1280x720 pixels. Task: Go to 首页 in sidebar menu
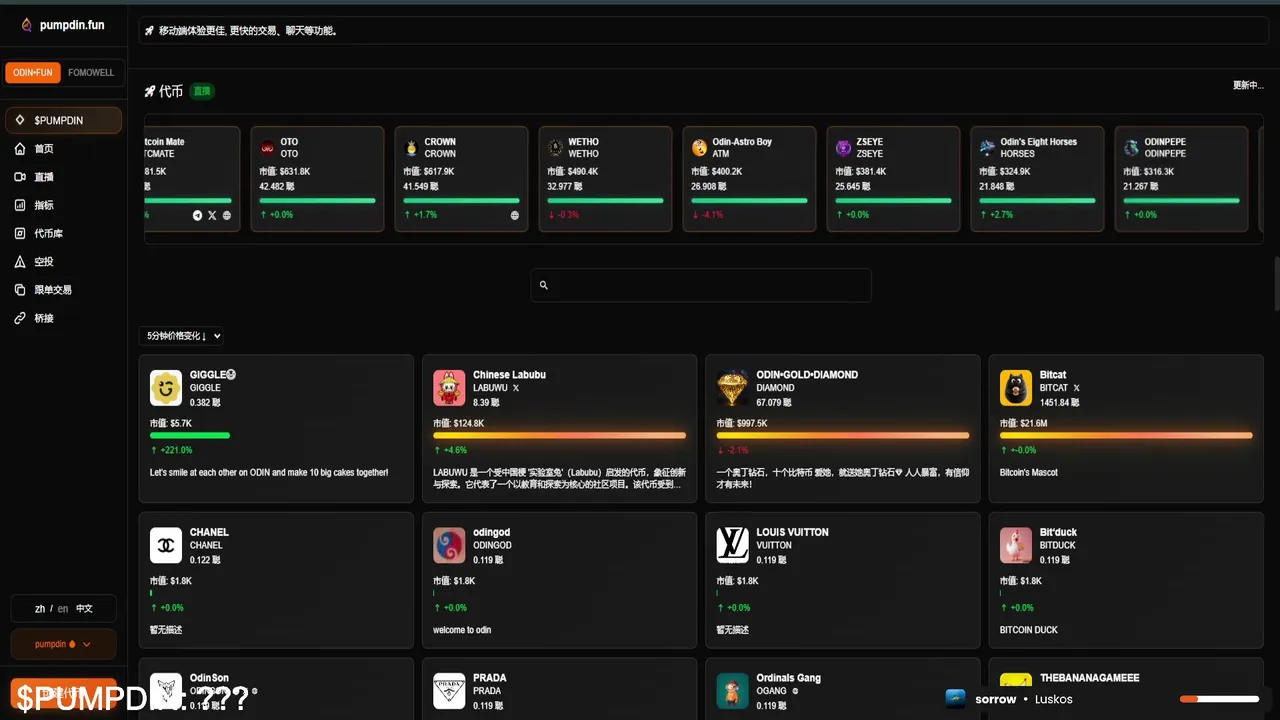point(44,149)
